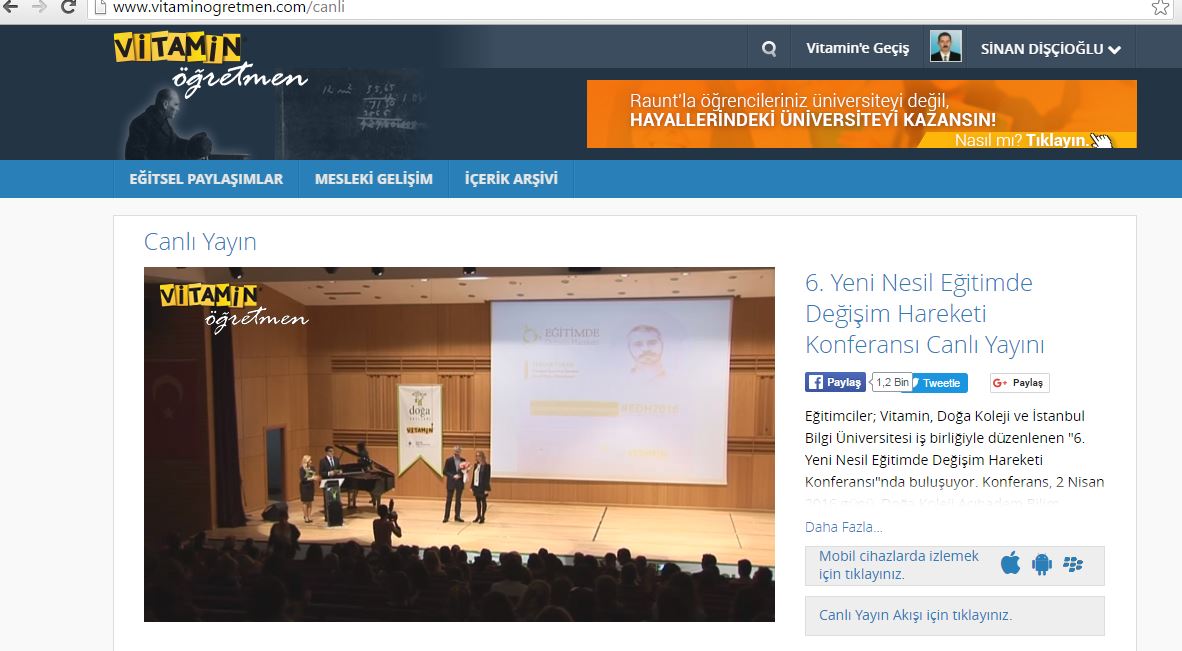Open the MESLEKİ GELİŞİM menu

tap(374, 179)
